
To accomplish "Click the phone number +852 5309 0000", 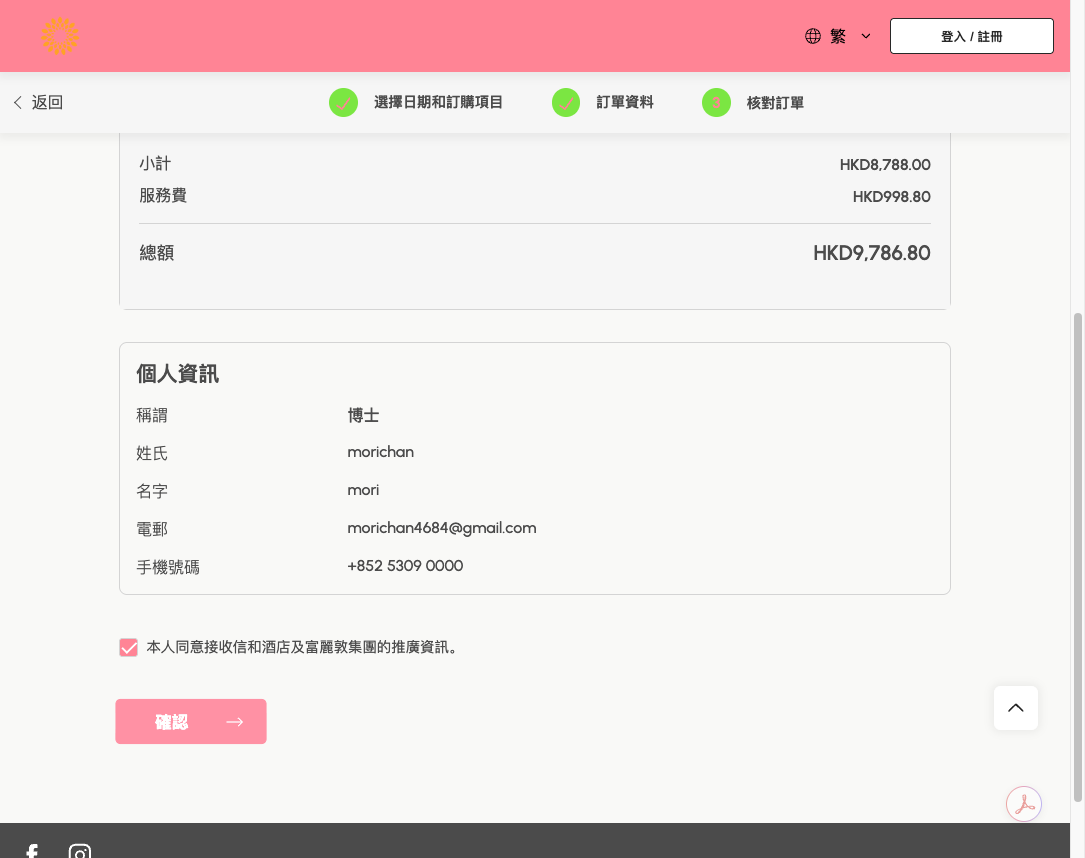I will (405, 566).
